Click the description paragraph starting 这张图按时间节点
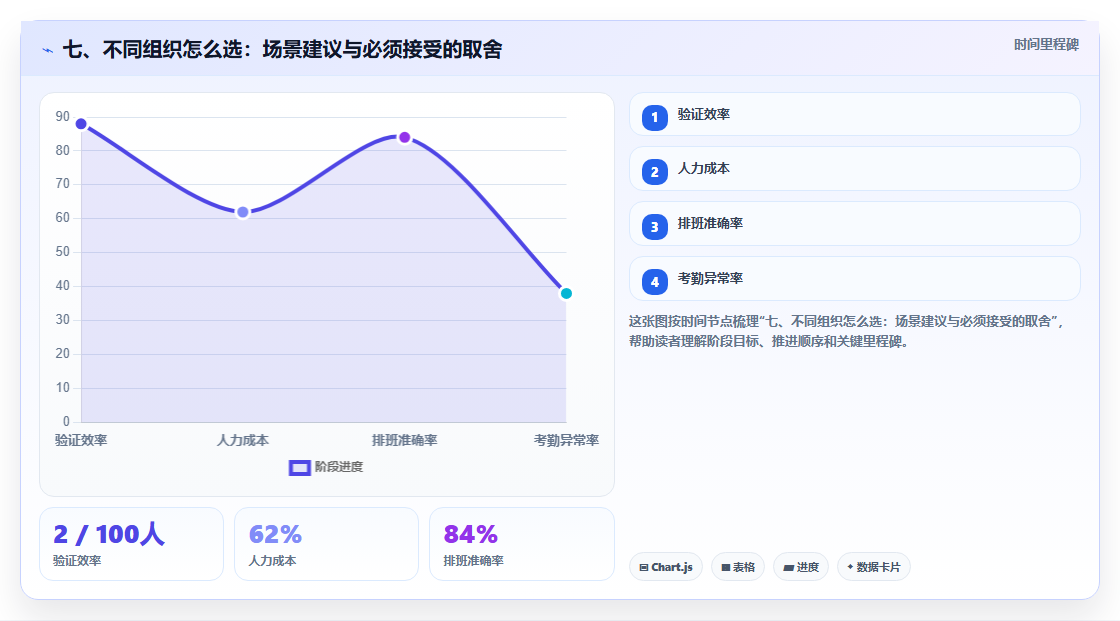1120x621 pixels. (x=846, y=332)
